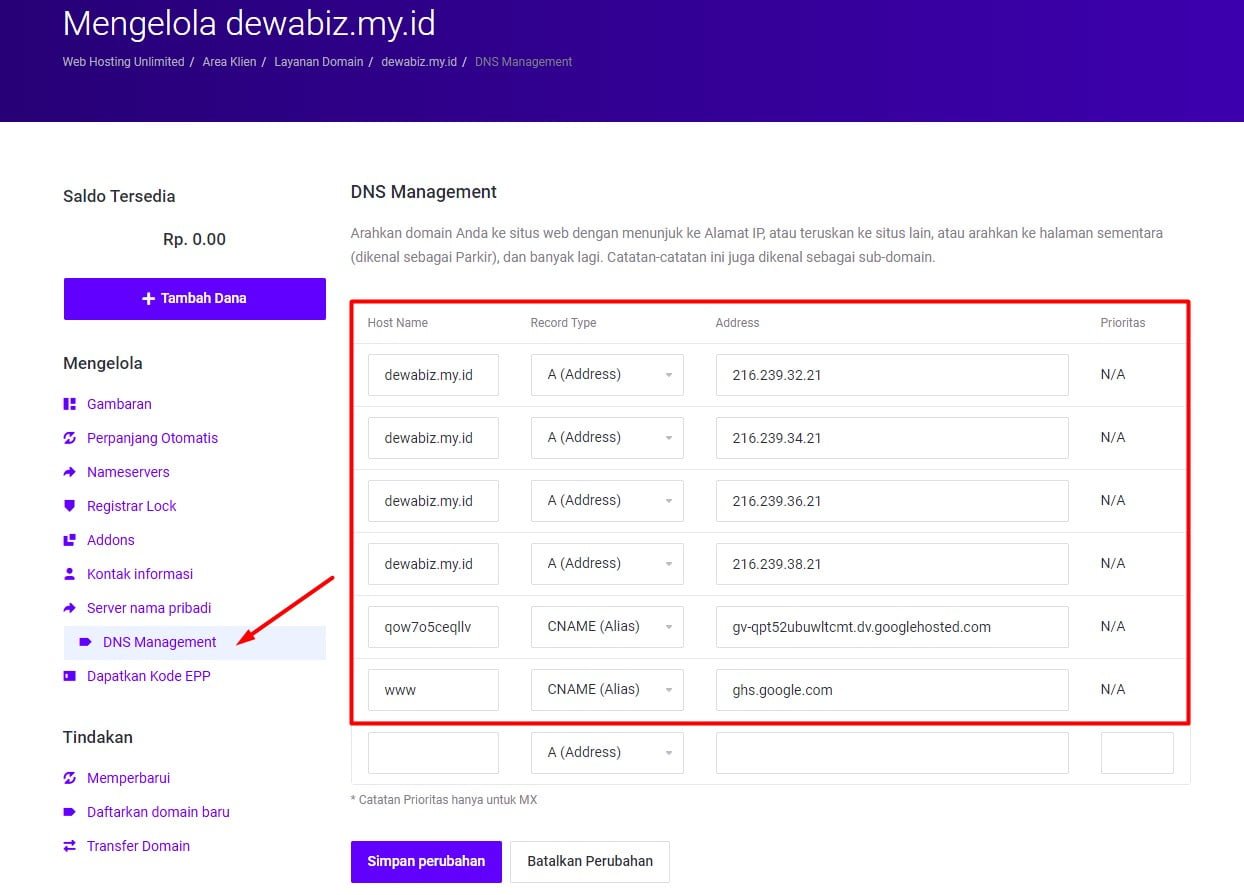Click the Registrar Lock shield icon

click(x=69, y=506)
